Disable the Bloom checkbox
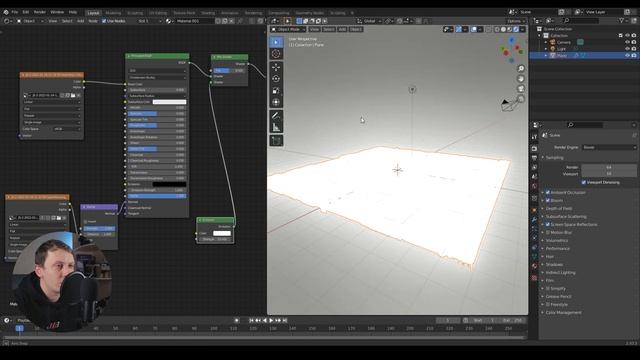 [x=548, y=200]
